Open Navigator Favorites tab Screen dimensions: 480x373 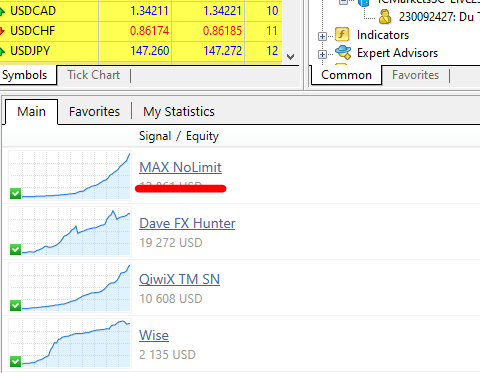pos(415,75)
